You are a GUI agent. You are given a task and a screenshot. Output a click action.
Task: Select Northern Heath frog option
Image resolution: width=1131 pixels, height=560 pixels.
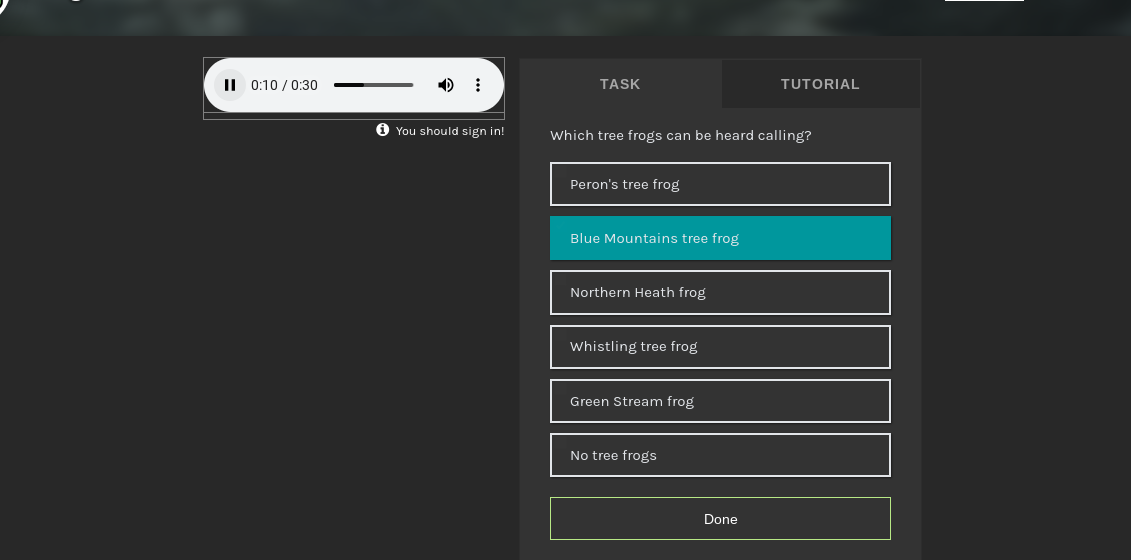[720, 292]
